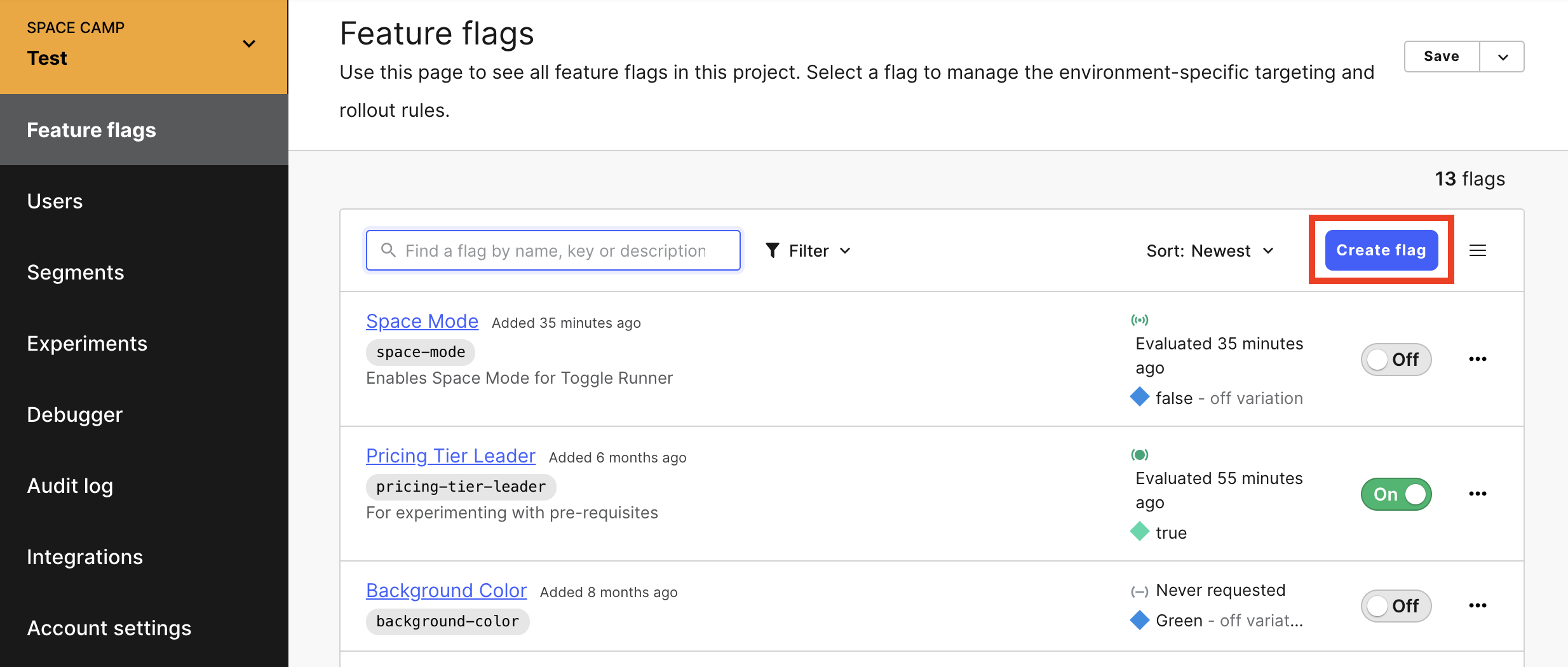Click the Create flag button

click(x=1381, y=250)
